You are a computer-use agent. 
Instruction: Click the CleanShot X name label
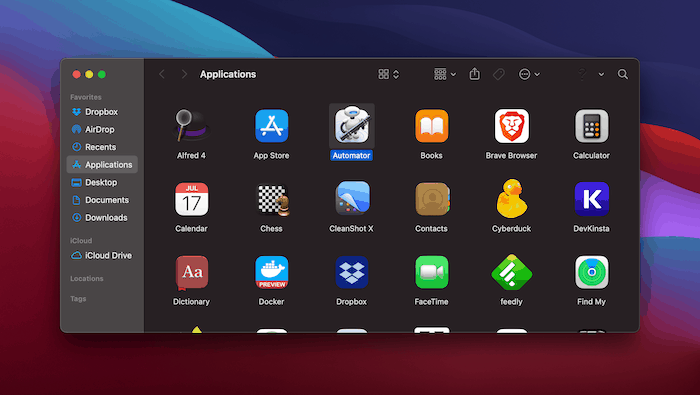351,229
